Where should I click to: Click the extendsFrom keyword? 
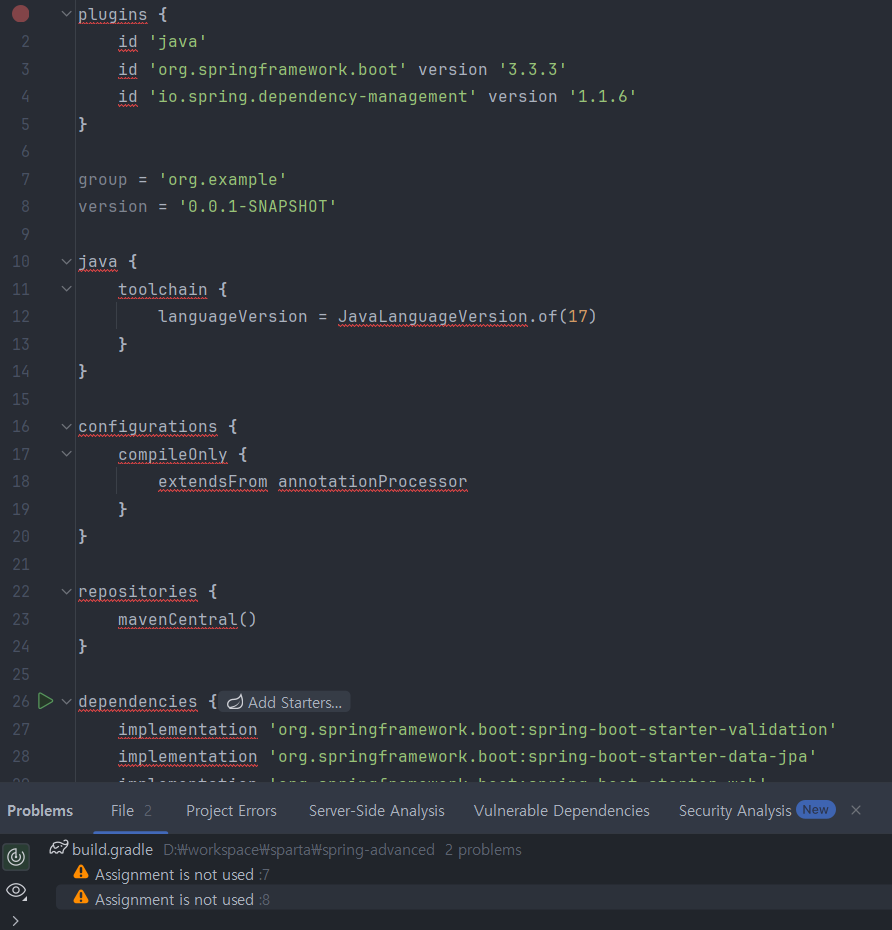tap(213, 482)
